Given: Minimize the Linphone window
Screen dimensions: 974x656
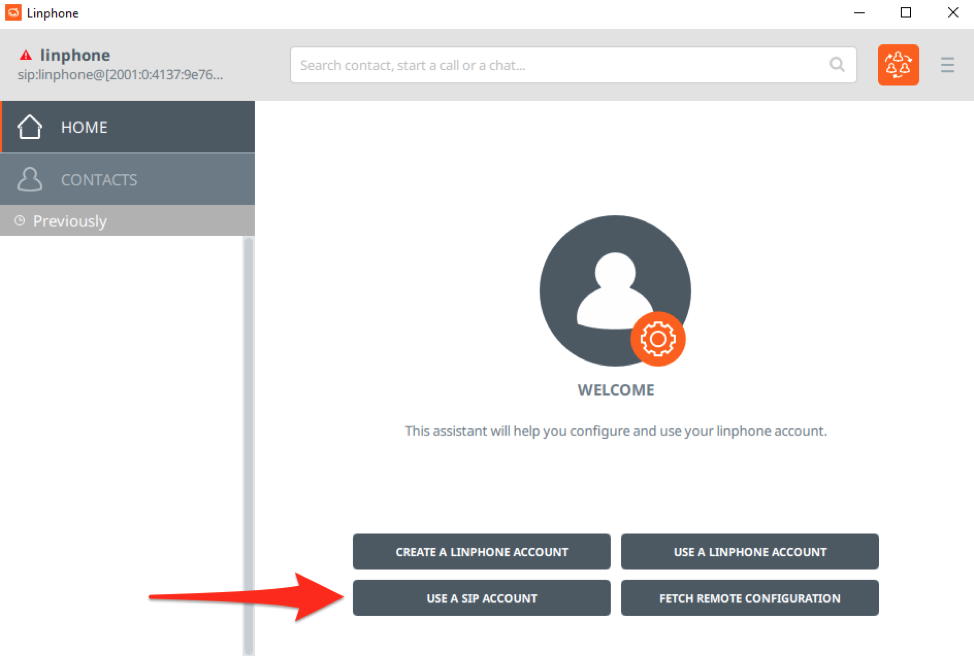Looking at the screenshot, I should pyautogui.click(x=859, y=13).
